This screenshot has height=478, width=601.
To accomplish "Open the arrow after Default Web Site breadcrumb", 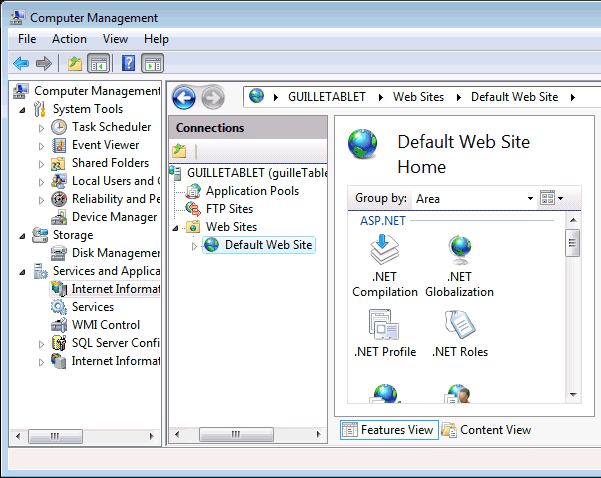I will coord(573,97).
